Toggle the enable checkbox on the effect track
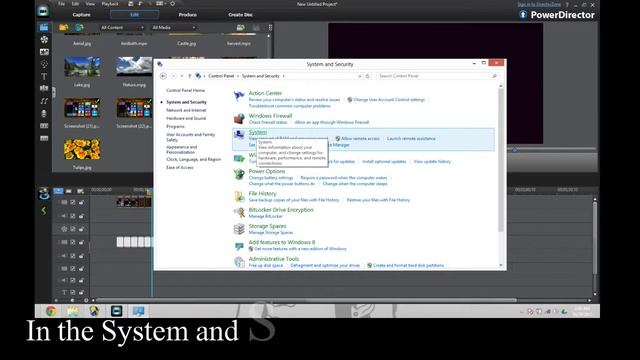This screenshot has height=360, width=640. tap(73, 229)
